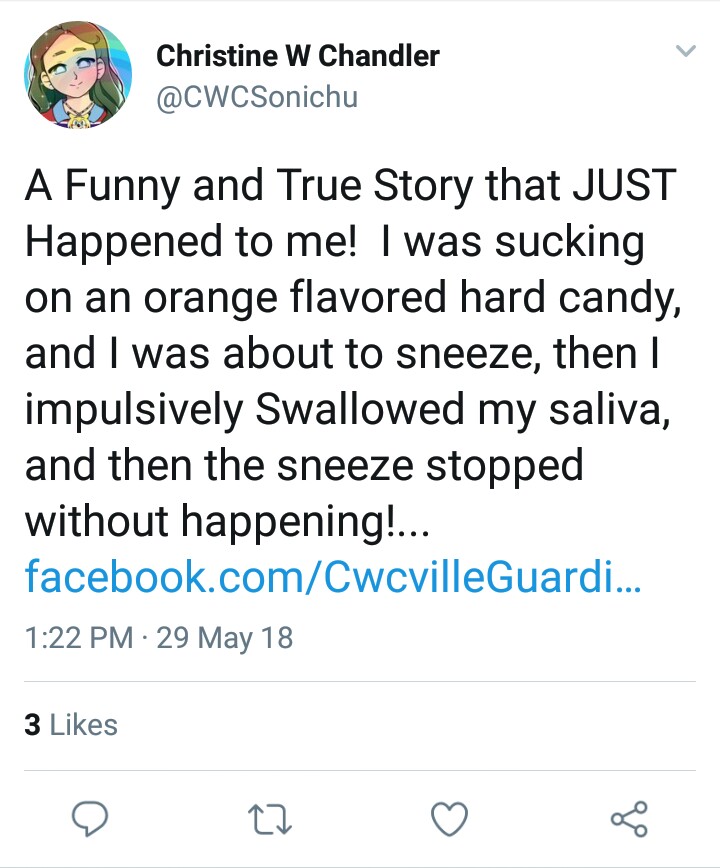Screen dimensions: 720x868
Task: Tap the reply speech bubble icon
Action: click(90, 818)
